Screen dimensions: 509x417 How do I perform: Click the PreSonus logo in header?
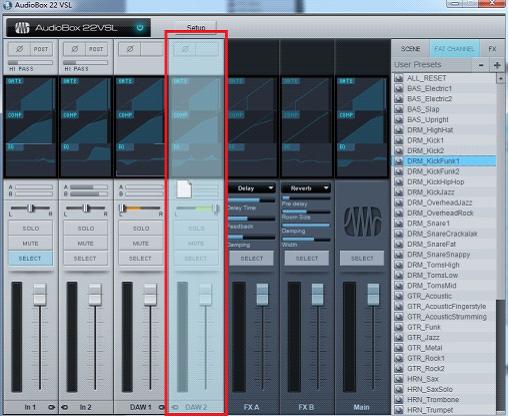tap(22, 28)
